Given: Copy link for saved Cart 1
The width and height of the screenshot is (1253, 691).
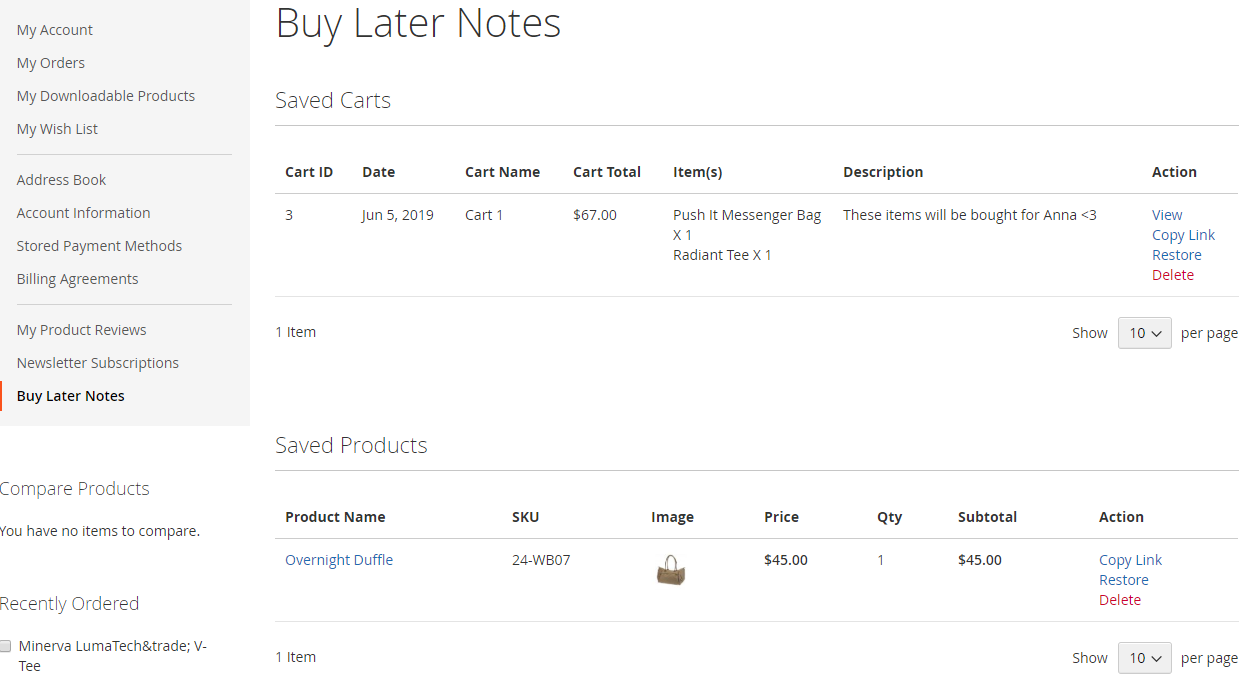Looking at the screenshot, I should tap(1183, 235).
